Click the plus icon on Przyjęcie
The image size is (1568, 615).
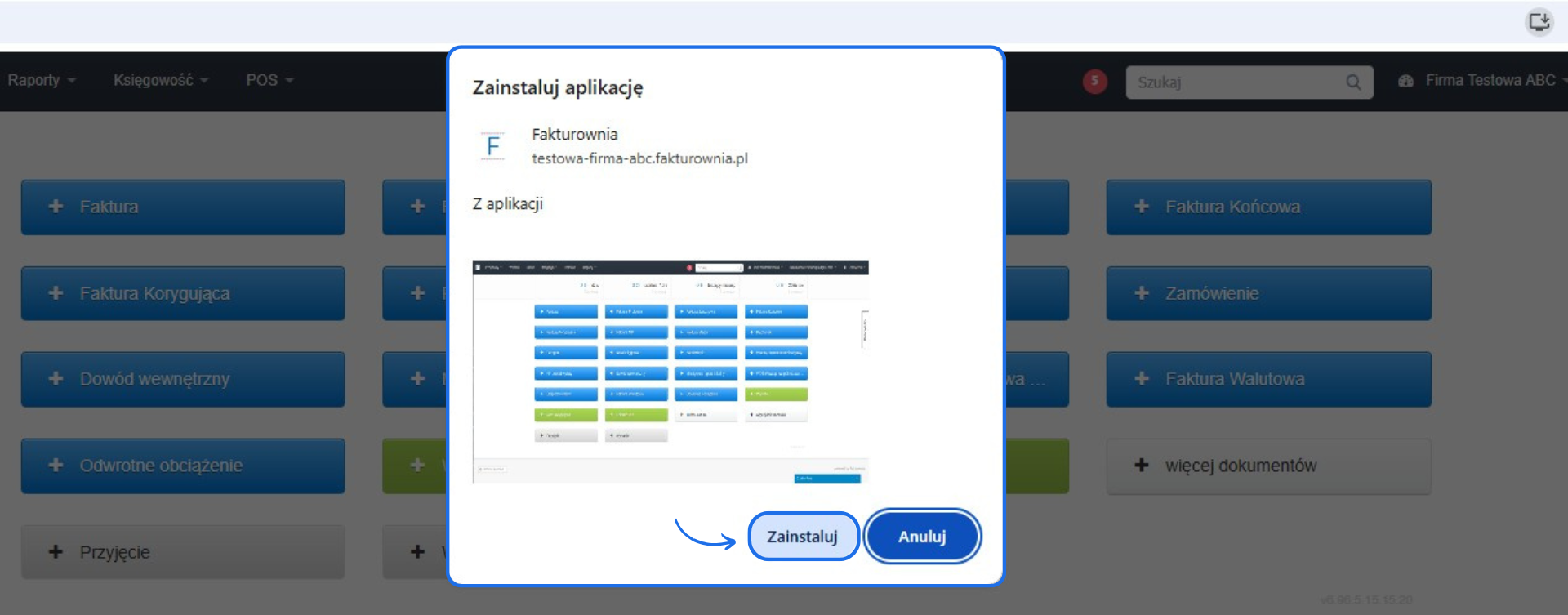coord(56,551)
